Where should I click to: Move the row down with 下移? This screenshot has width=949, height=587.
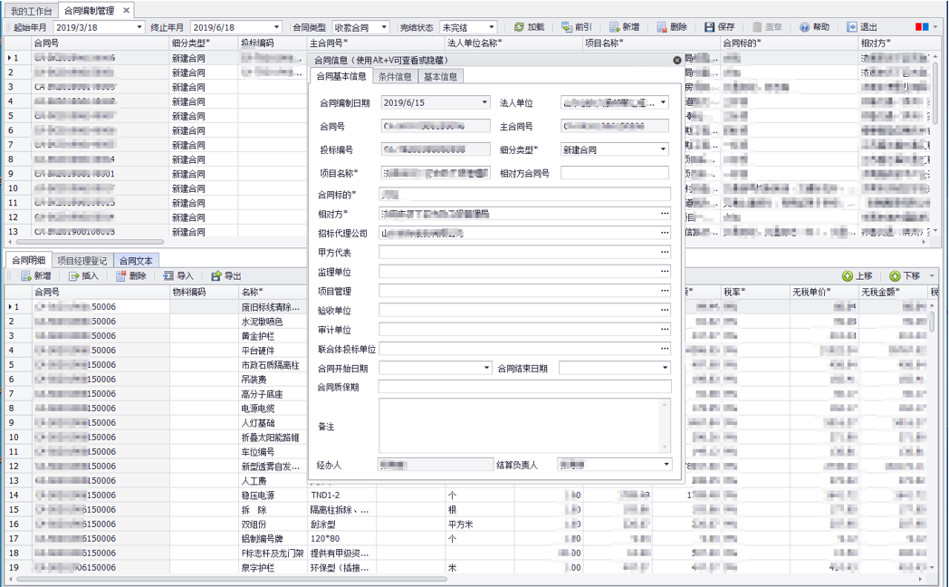click(x=895, y=276)
